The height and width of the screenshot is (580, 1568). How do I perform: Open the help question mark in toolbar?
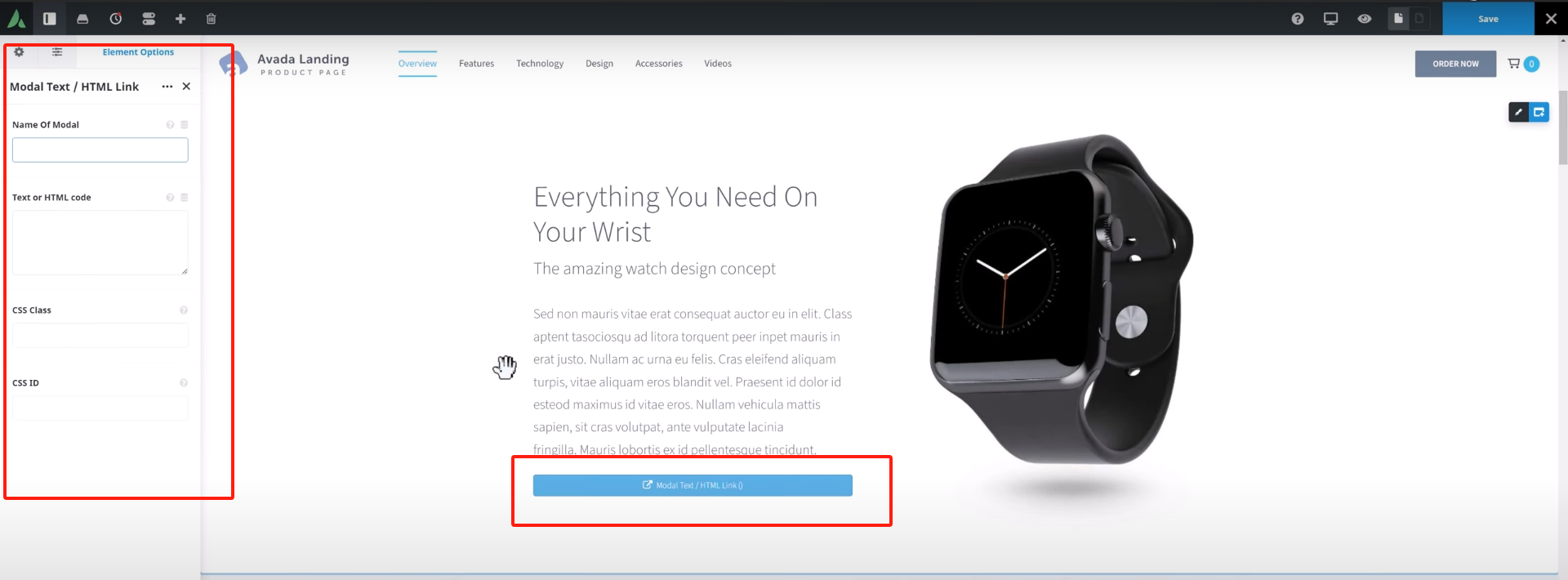1298,18
